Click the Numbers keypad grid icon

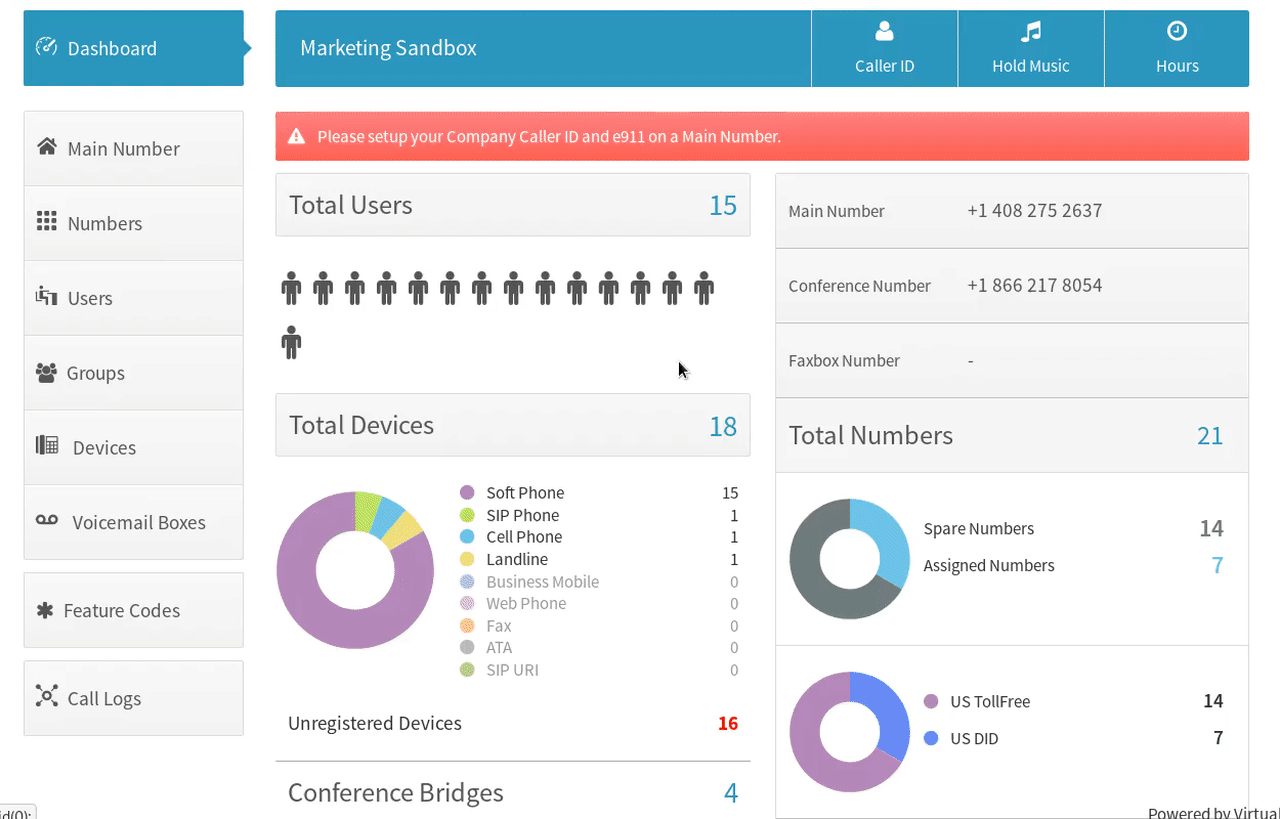46,222
